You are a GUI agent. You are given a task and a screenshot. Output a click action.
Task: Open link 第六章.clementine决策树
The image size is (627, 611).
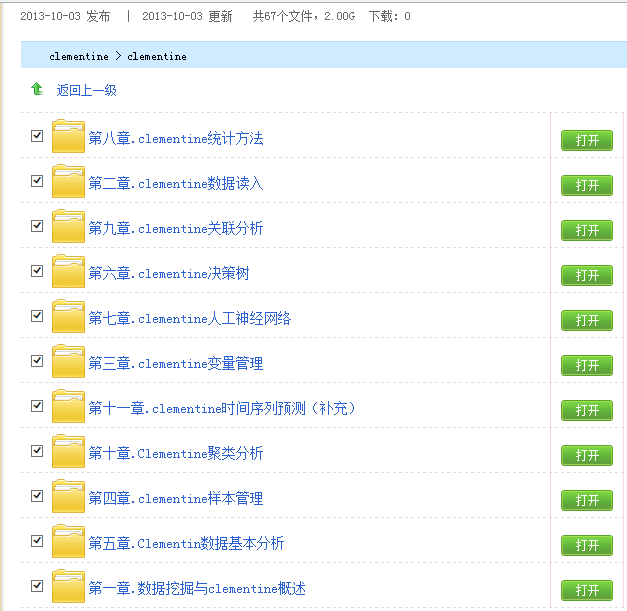pyautogui.click(x=169, y=274)
